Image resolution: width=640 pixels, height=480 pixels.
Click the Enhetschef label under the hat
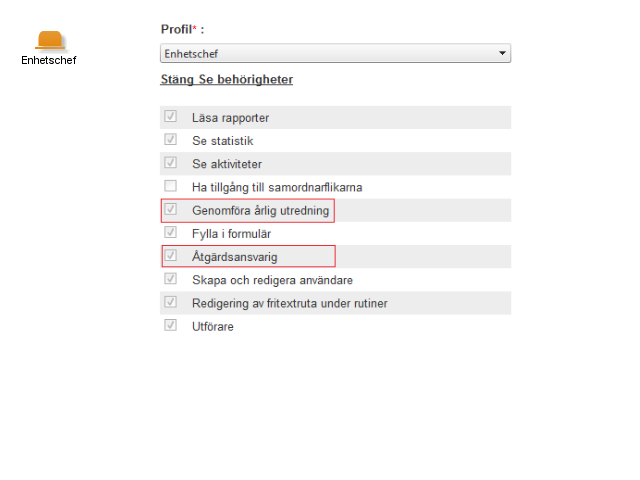[49, 60]
